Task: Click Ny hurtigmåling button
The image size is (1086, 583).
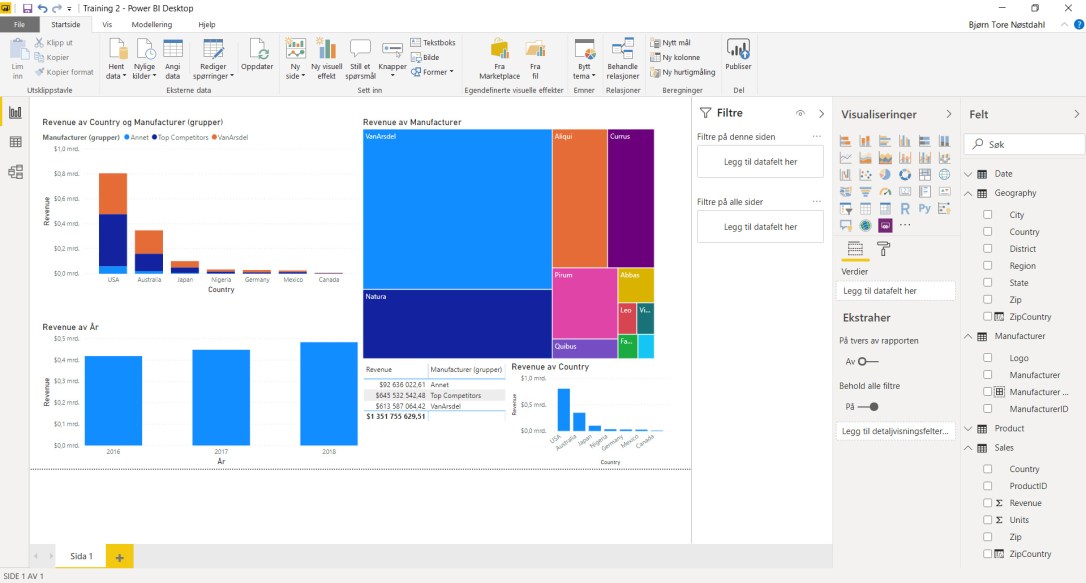Action: coord(682,72)
